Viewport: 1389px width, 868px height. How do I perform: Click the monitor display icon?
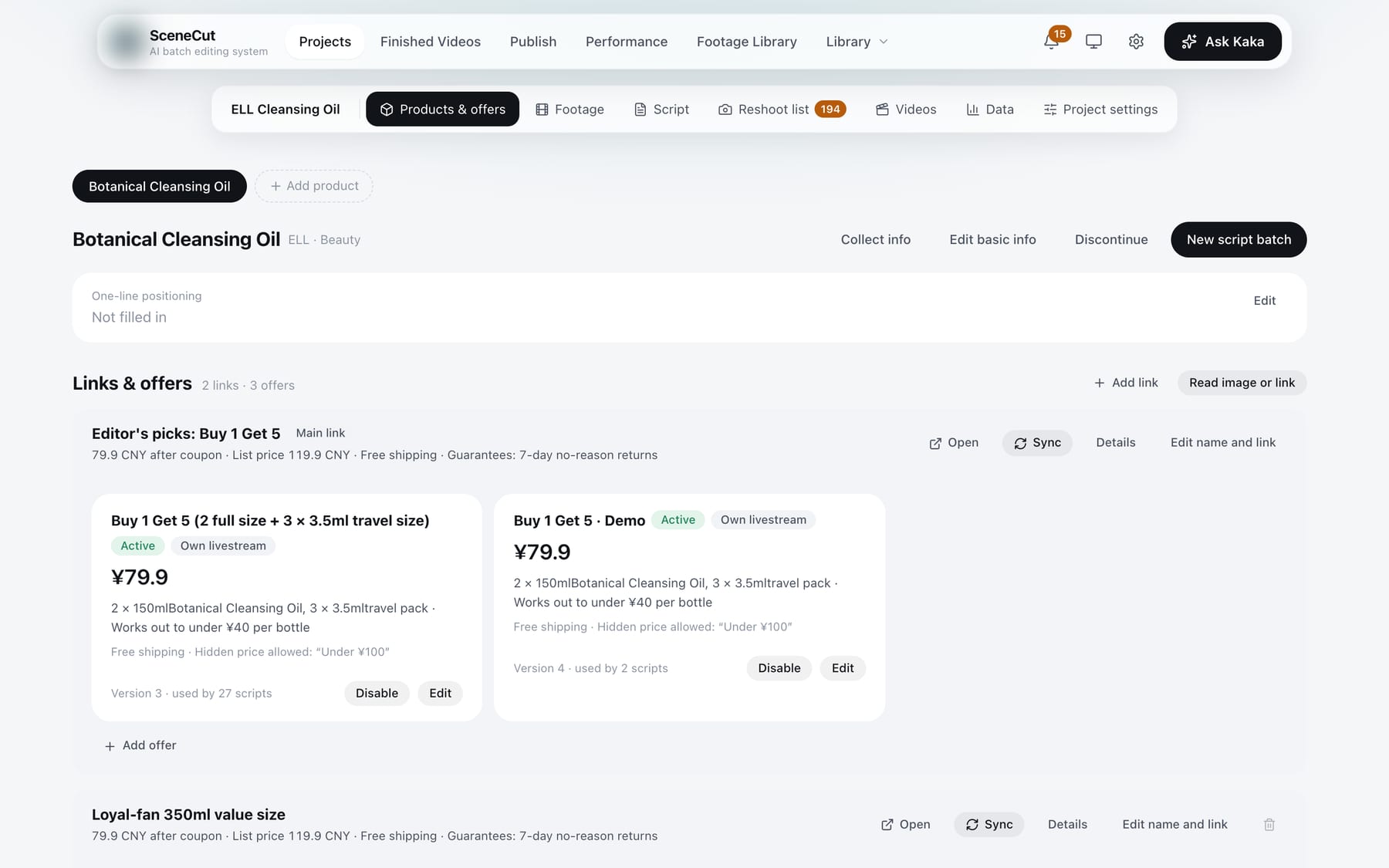[x=1093, y=42]
